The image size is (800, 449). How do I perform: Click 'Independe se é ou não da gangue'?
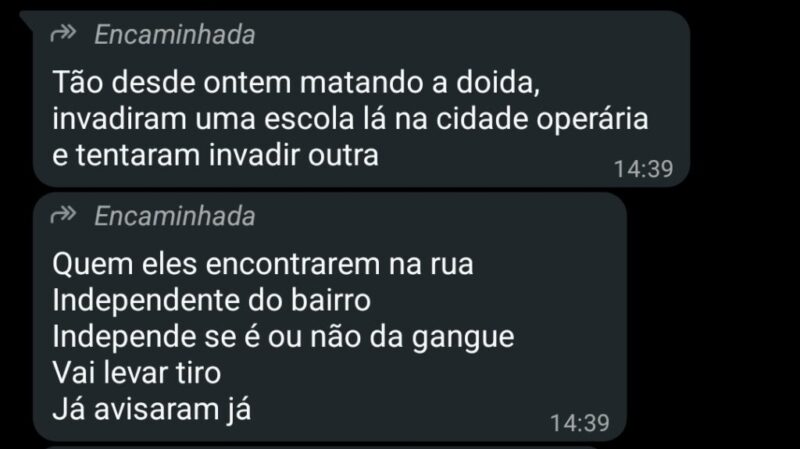click(x=283, y=337)
